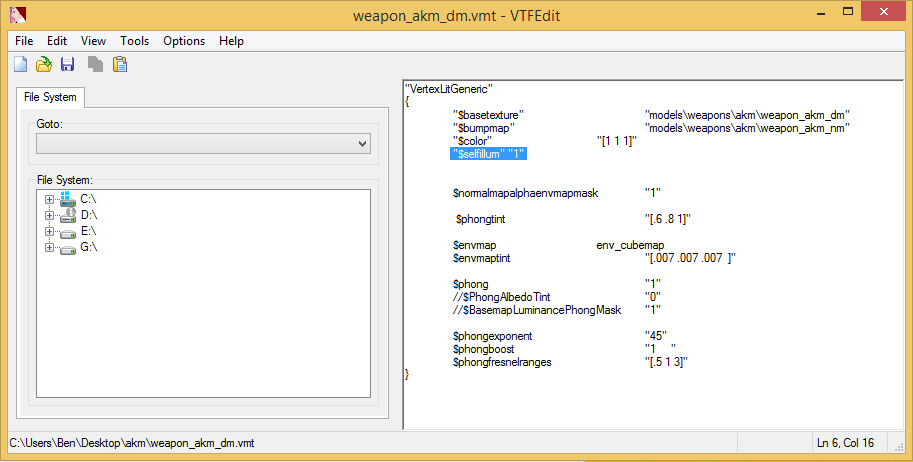The height and width of the screenshot is (462, 913).
Task: Click the $phong parameter text
Action: (x=470, y=284)
